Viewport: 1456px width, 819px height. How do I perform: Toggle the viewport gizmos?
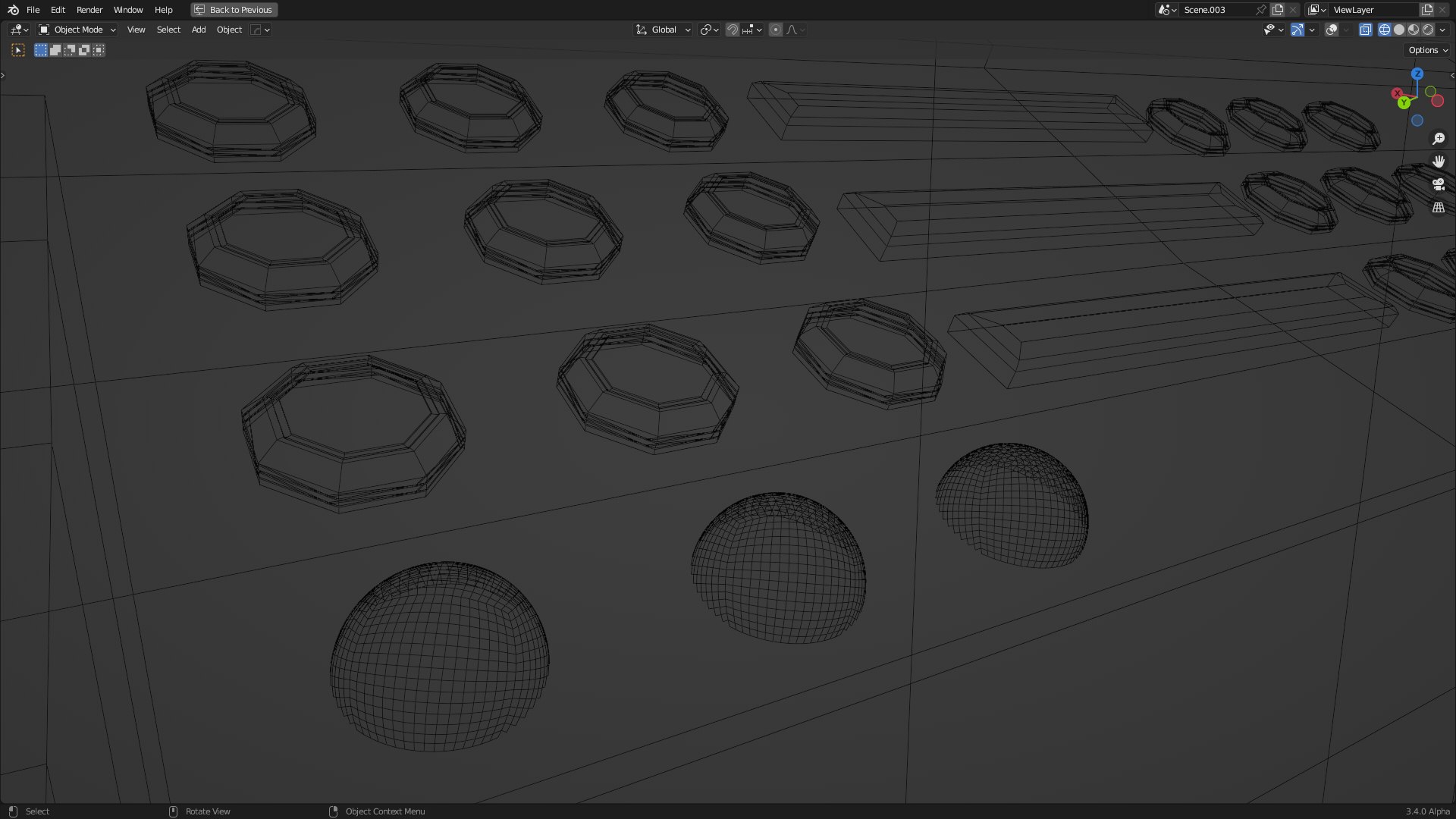point(1298,30)
